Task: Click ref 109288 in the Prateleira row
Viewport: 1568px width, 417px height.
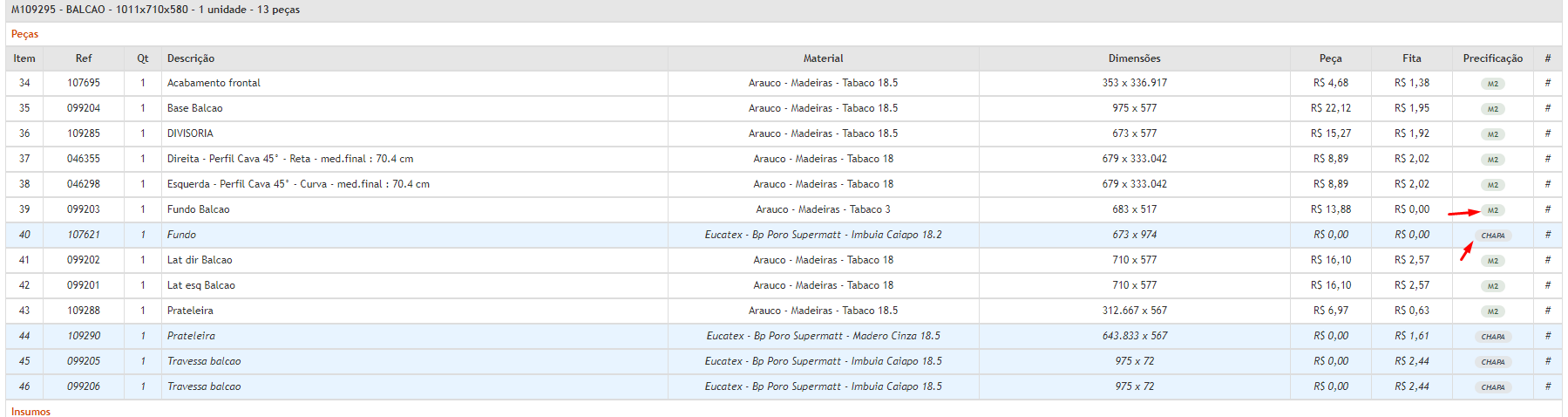Action: click(84, 311)
